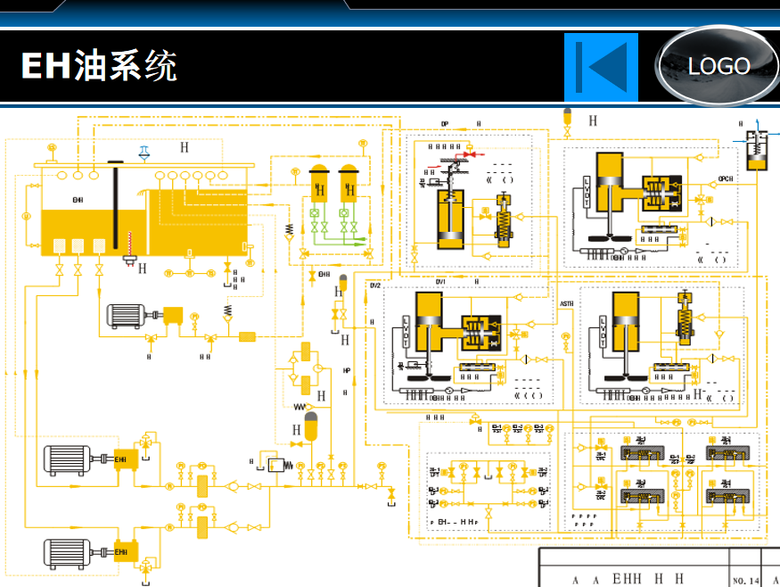Viewport: 780px width, 587px height.
Task: Click the LOGO oval badge
Action: coord(718,66)
